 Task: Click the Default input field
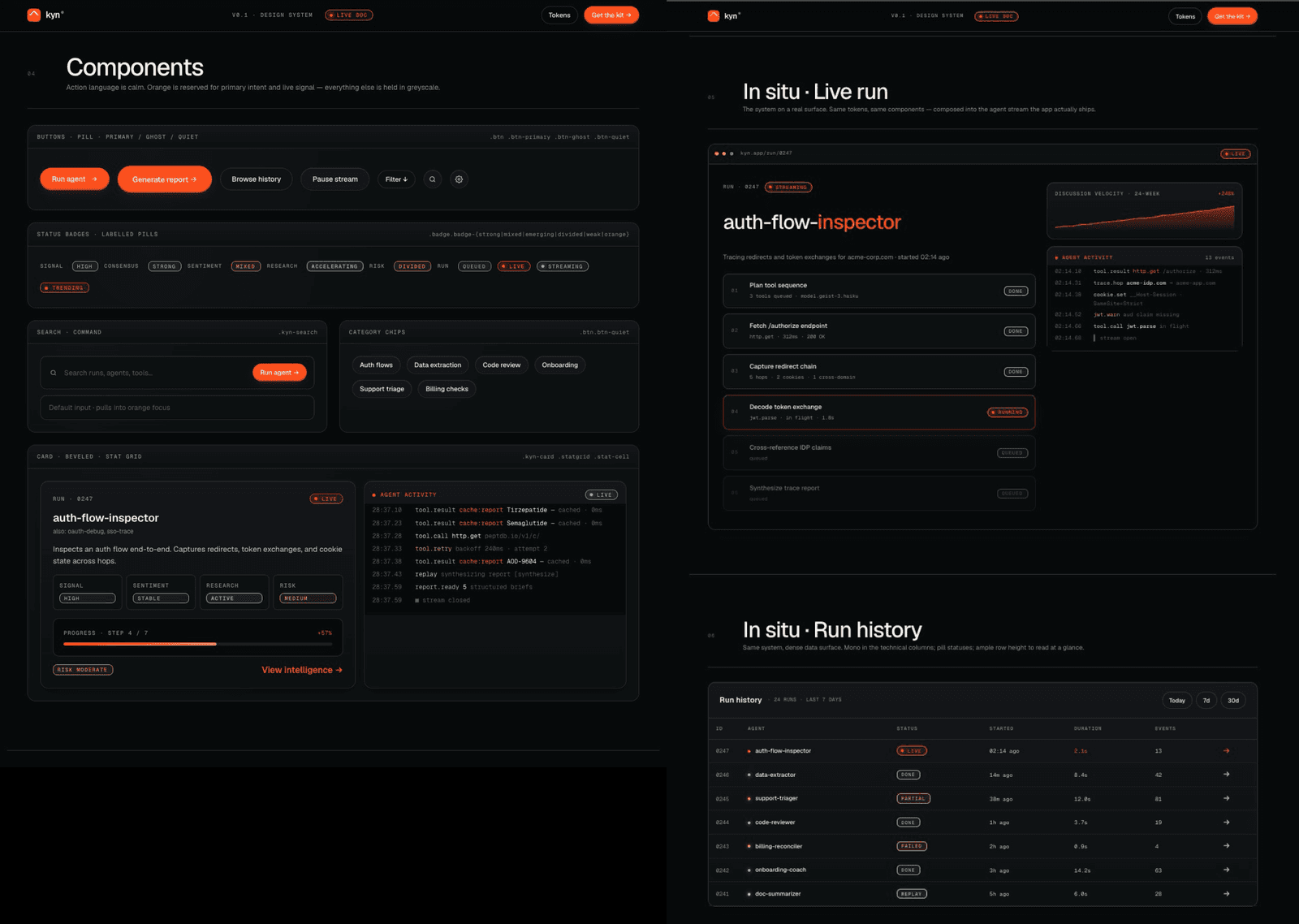(x=177, y=408)
